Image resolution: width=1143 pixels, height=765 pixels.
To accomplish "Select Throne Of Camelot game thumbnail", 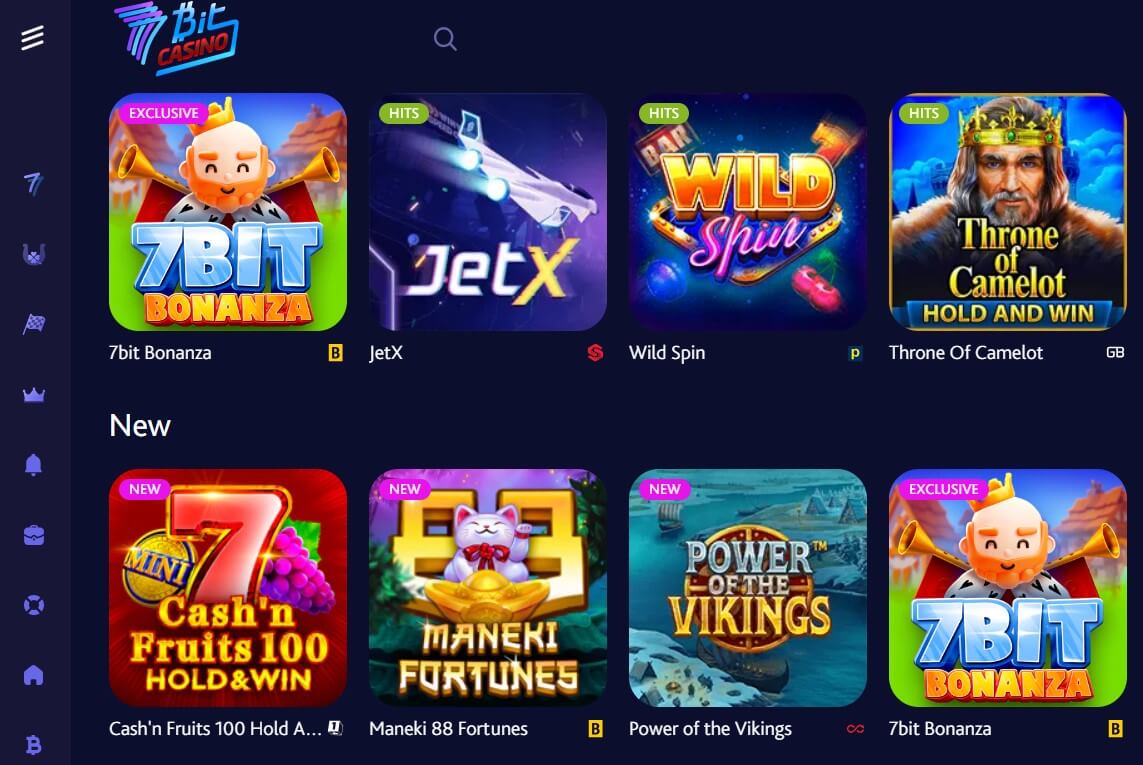I will [1007, 211].
